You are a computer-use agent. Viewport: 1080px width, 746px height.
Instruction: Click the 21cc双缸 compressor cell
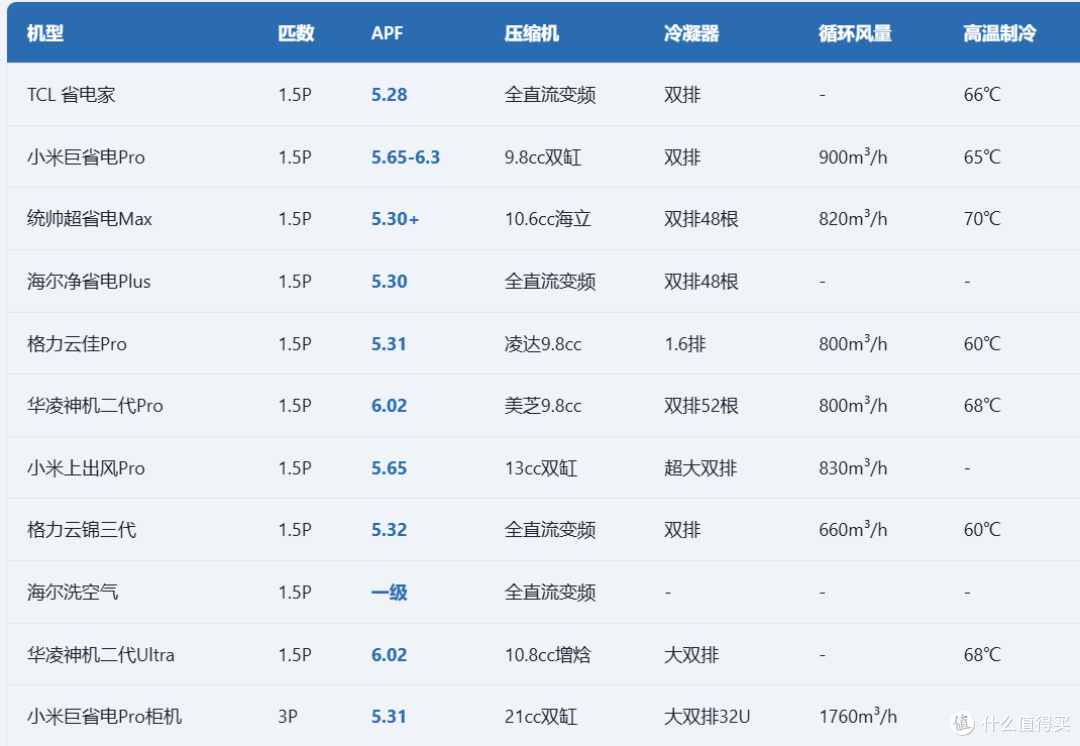pyautogui.click(x=541, y=716)
